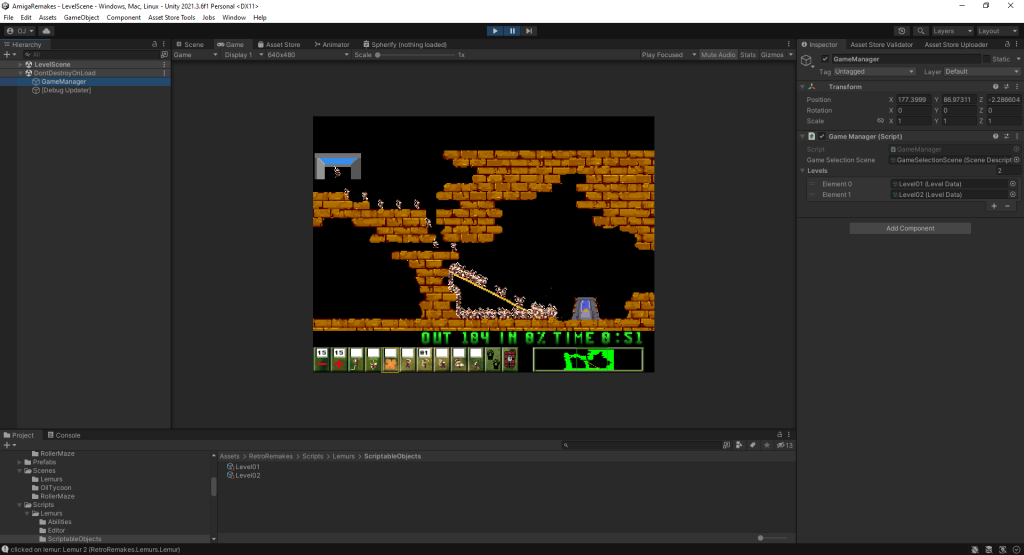Toggle Gizmos in Game view
The image size is (1024, 555).
(x=772, y=55)
